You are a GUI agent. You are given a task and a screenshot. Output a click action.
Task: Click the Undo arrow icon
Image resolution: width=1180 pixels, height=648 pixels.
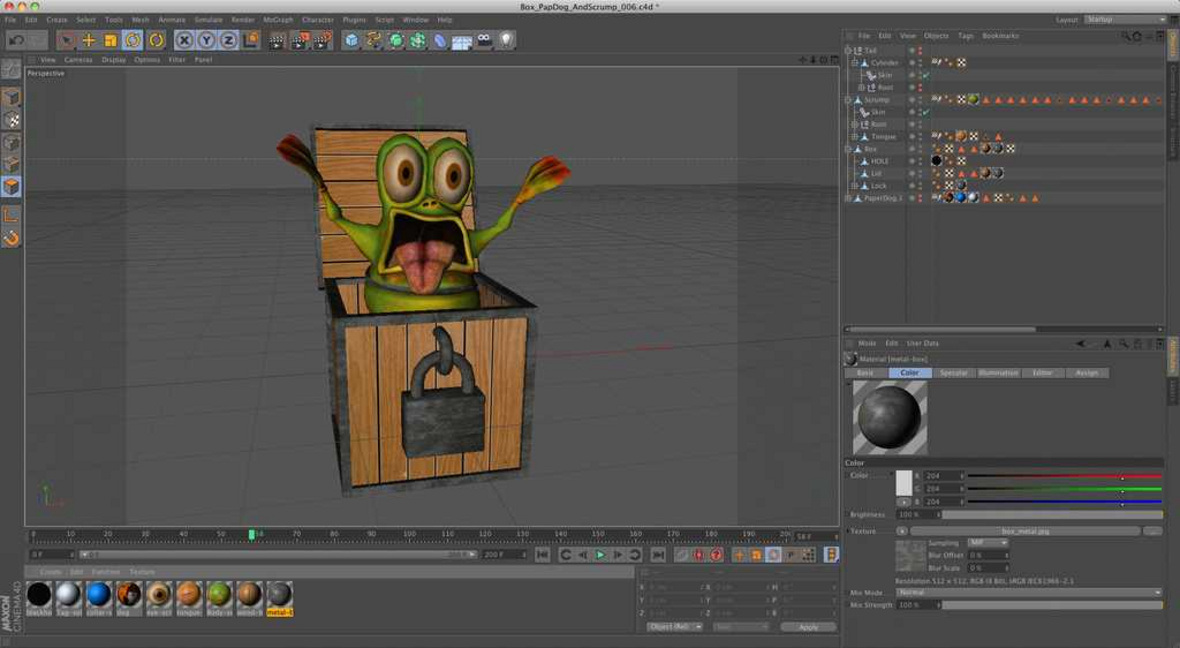pos(15,40)
